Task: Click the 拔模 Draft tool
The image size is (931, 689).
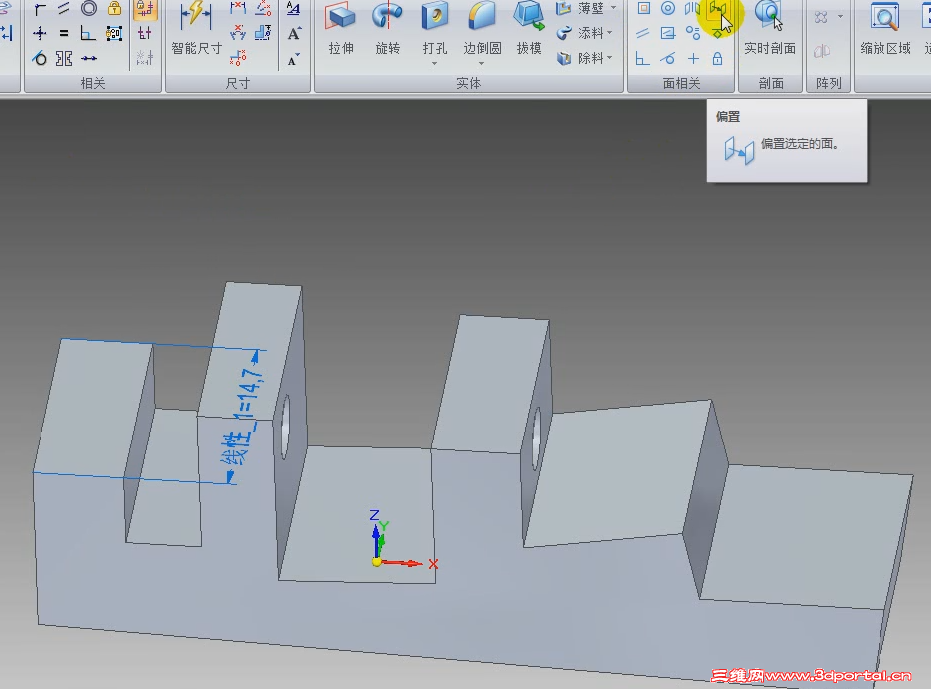Action: 529,29
